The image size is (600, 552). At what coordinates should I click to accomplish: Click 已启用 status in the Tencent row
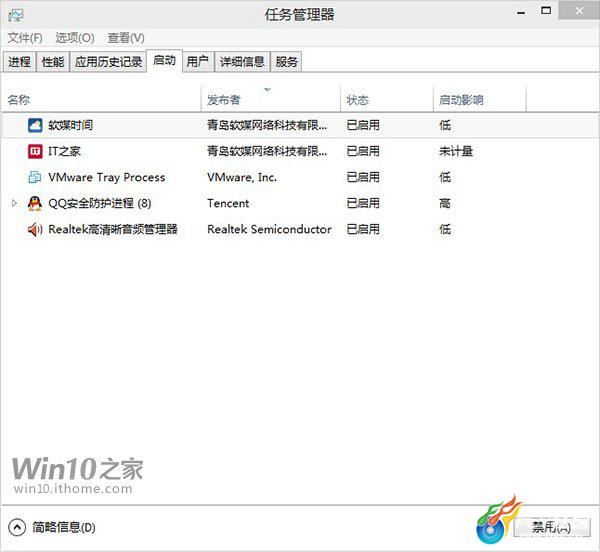[x=363, y=203]
